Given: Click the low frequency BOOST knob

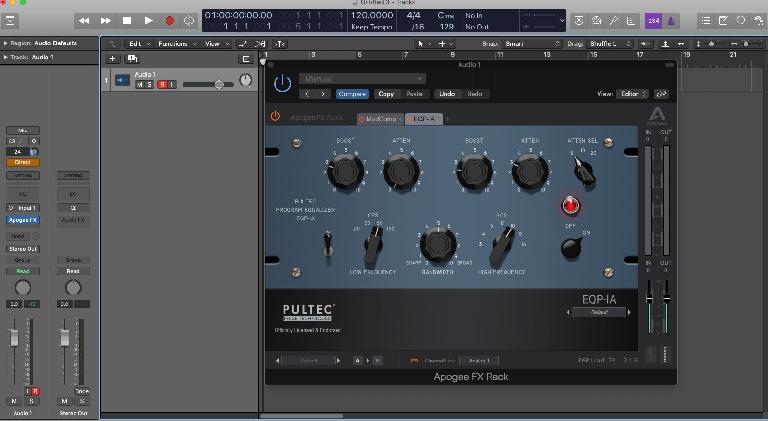Looking at the screenshot, I should tap(345, 171).
